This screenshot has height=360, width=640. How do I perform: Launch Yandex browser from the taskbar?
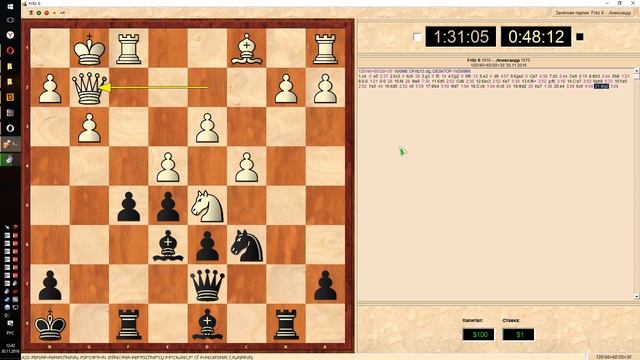pyautogui.click(x=10, y=35)
